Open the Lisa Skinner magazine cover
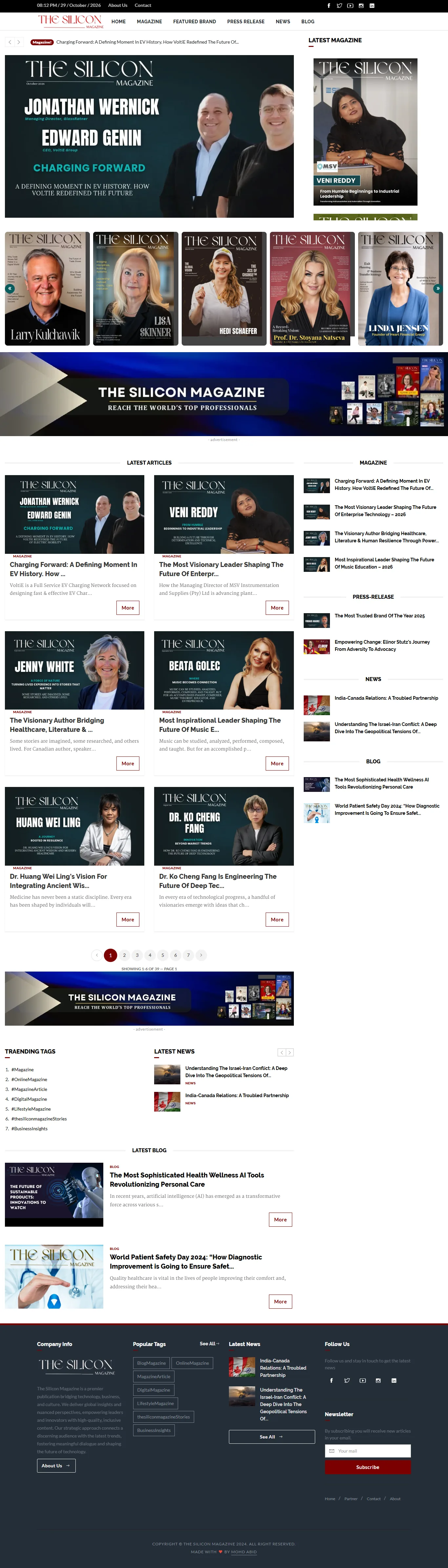448x1568 pixels. coord(136,289)
